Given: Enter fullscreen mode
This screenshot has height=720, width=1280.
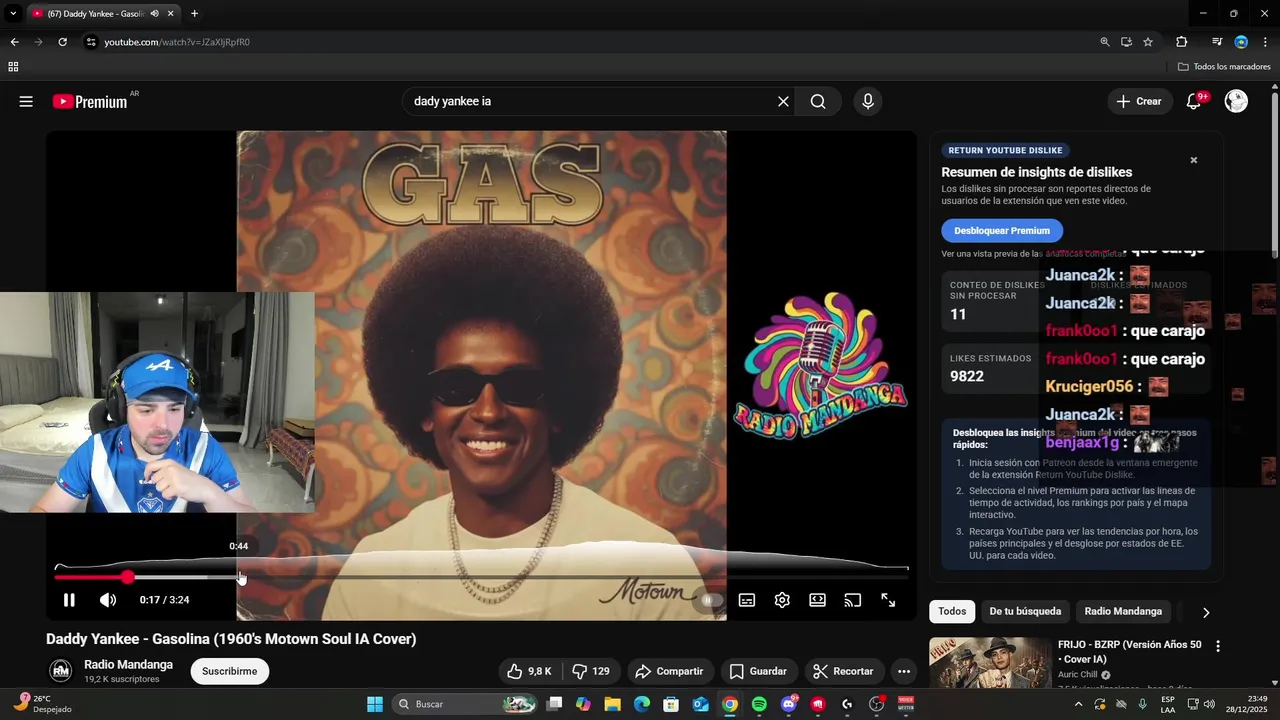Looking at the screenshot, I should coord(888,600).
